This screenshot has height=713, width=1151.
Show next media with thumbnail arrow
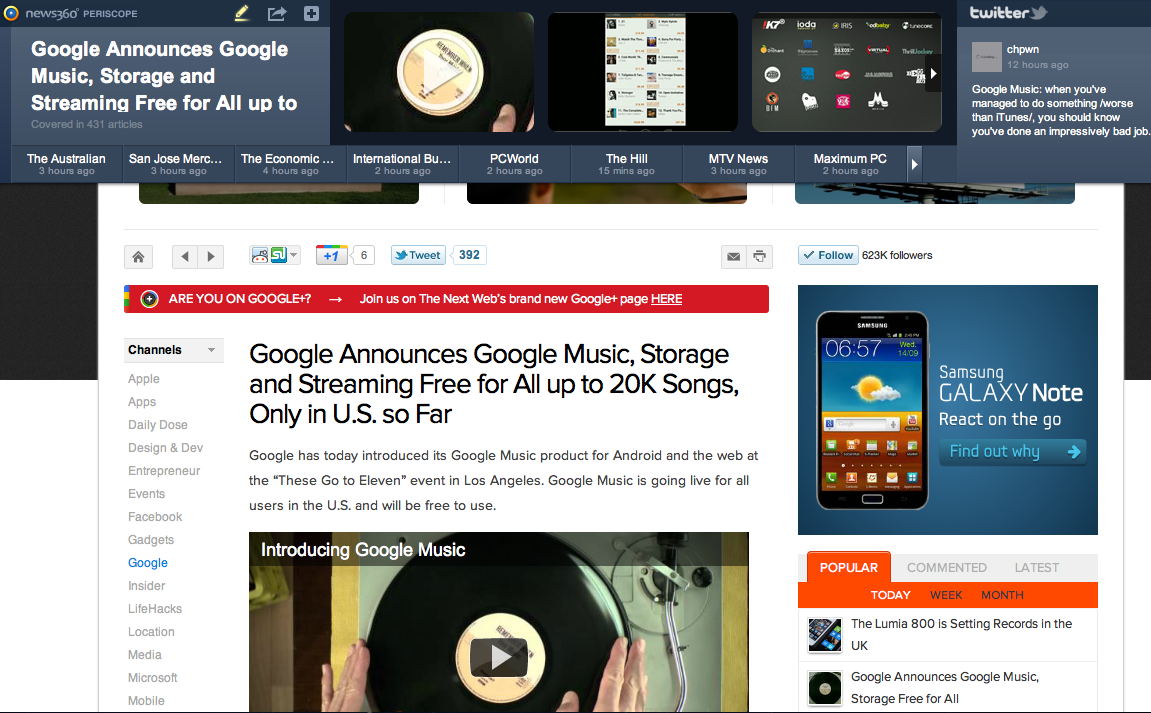coord(933,73)
